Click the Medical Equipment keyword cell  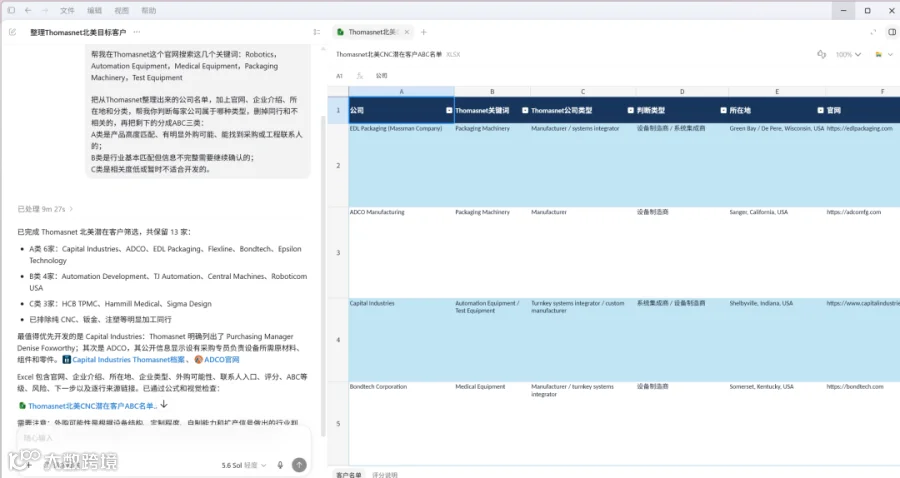click(492, 423)
